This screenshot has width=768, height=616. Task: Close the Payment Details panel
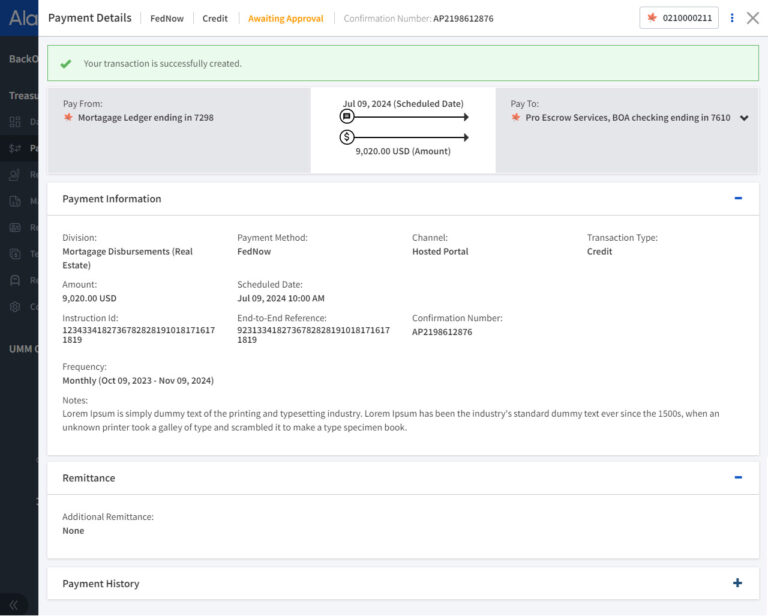point(753,18)
